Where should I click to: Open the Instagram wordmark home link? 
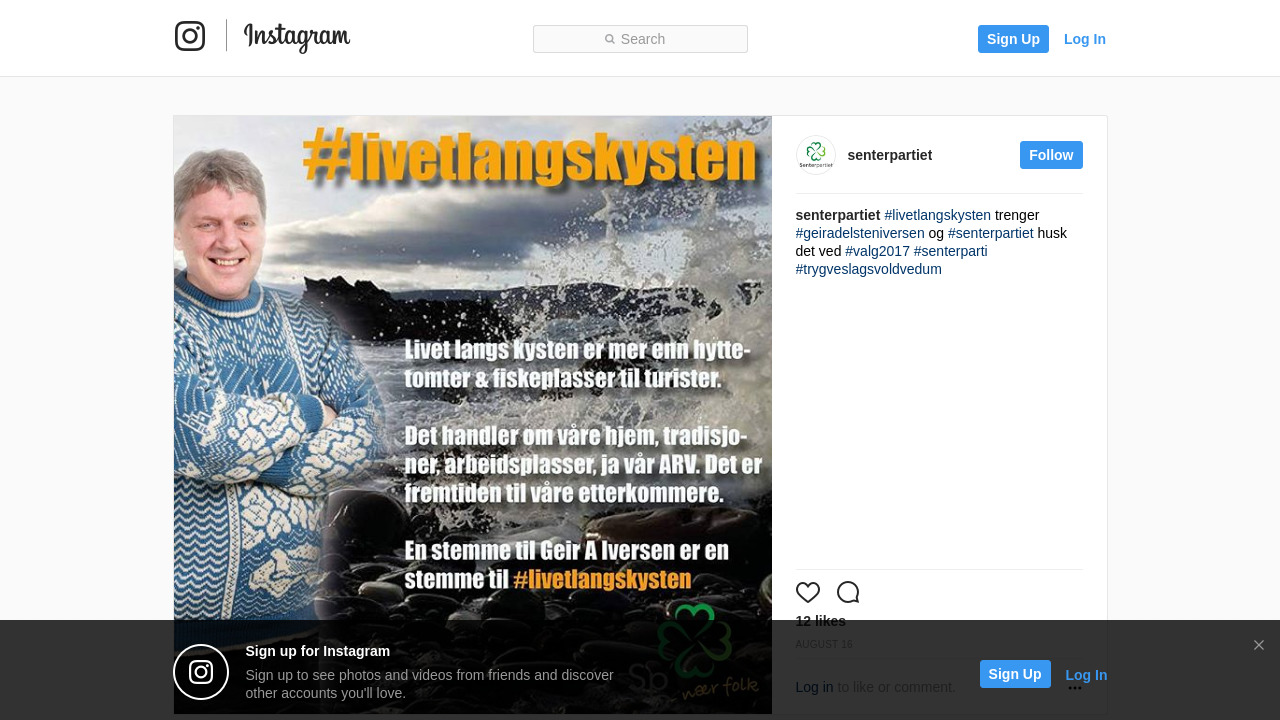[x=297, y=37]
